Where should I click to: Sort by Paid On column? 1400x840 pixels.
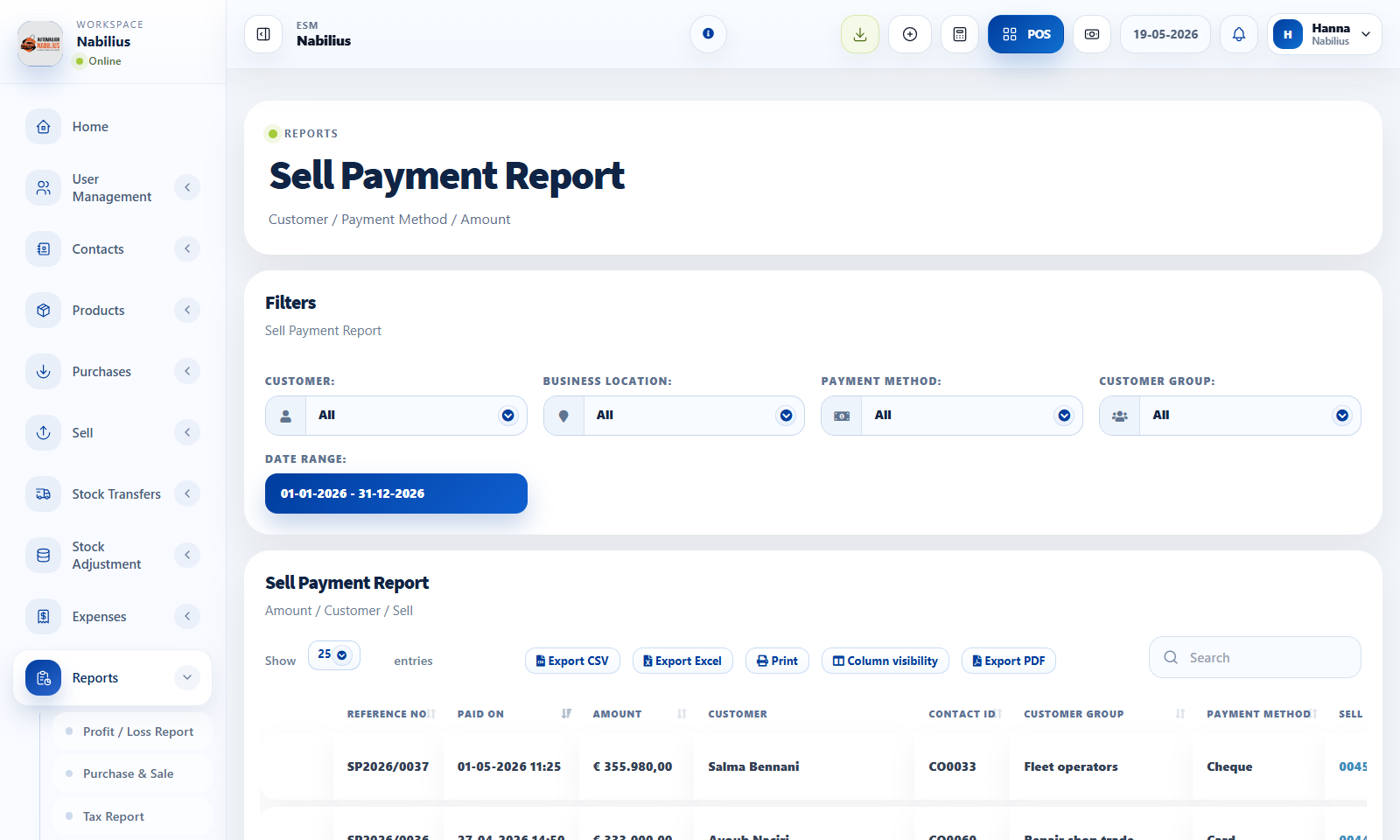coord(513,714)
